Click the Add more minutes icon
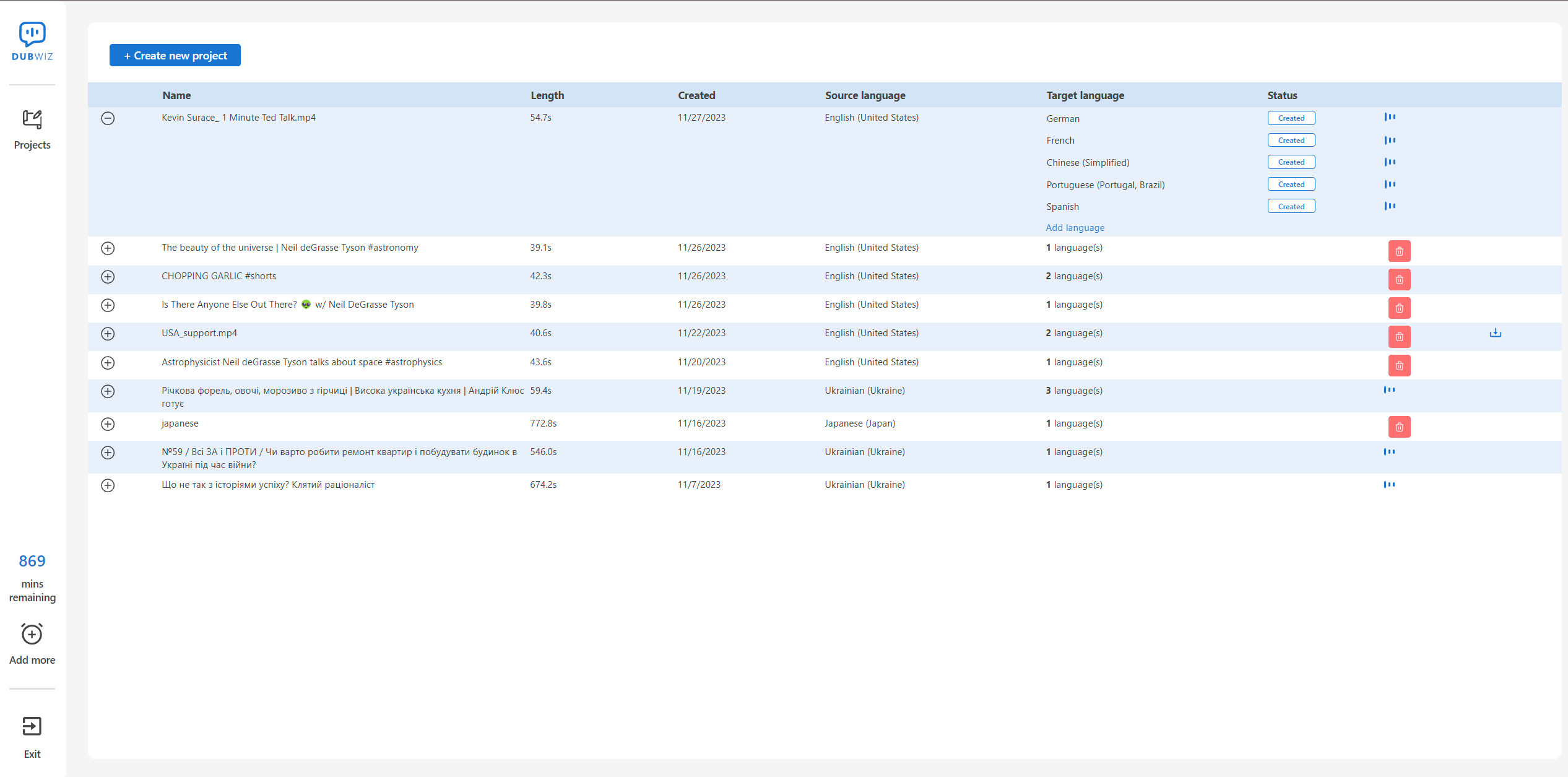This screenshot has height=777, width=1568. [32, 635]
